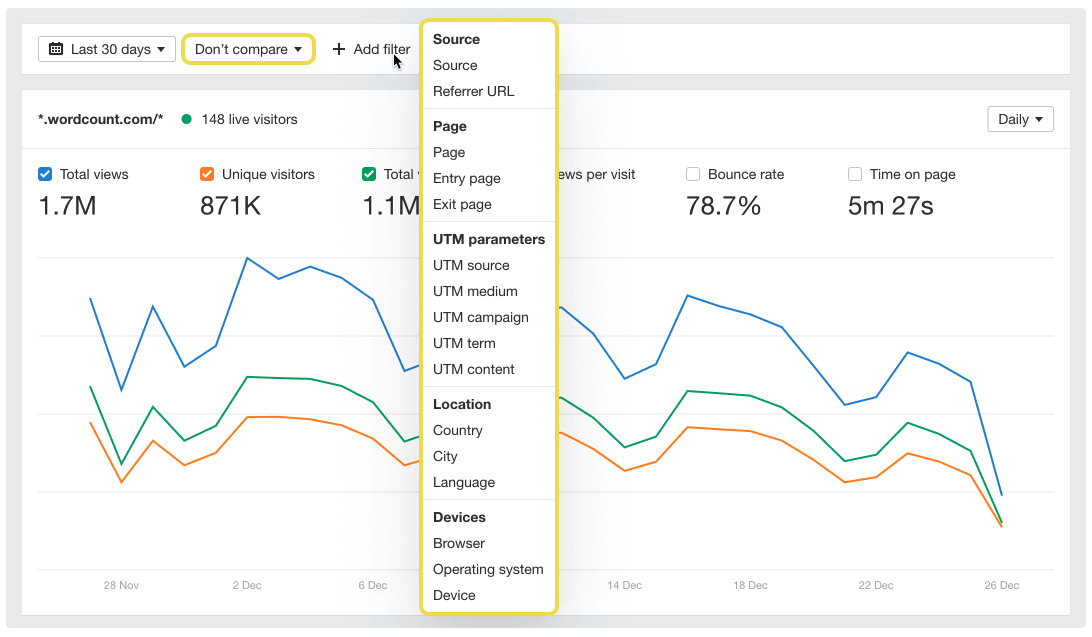Enable the Bounce rate checkbox

(693, 173)
